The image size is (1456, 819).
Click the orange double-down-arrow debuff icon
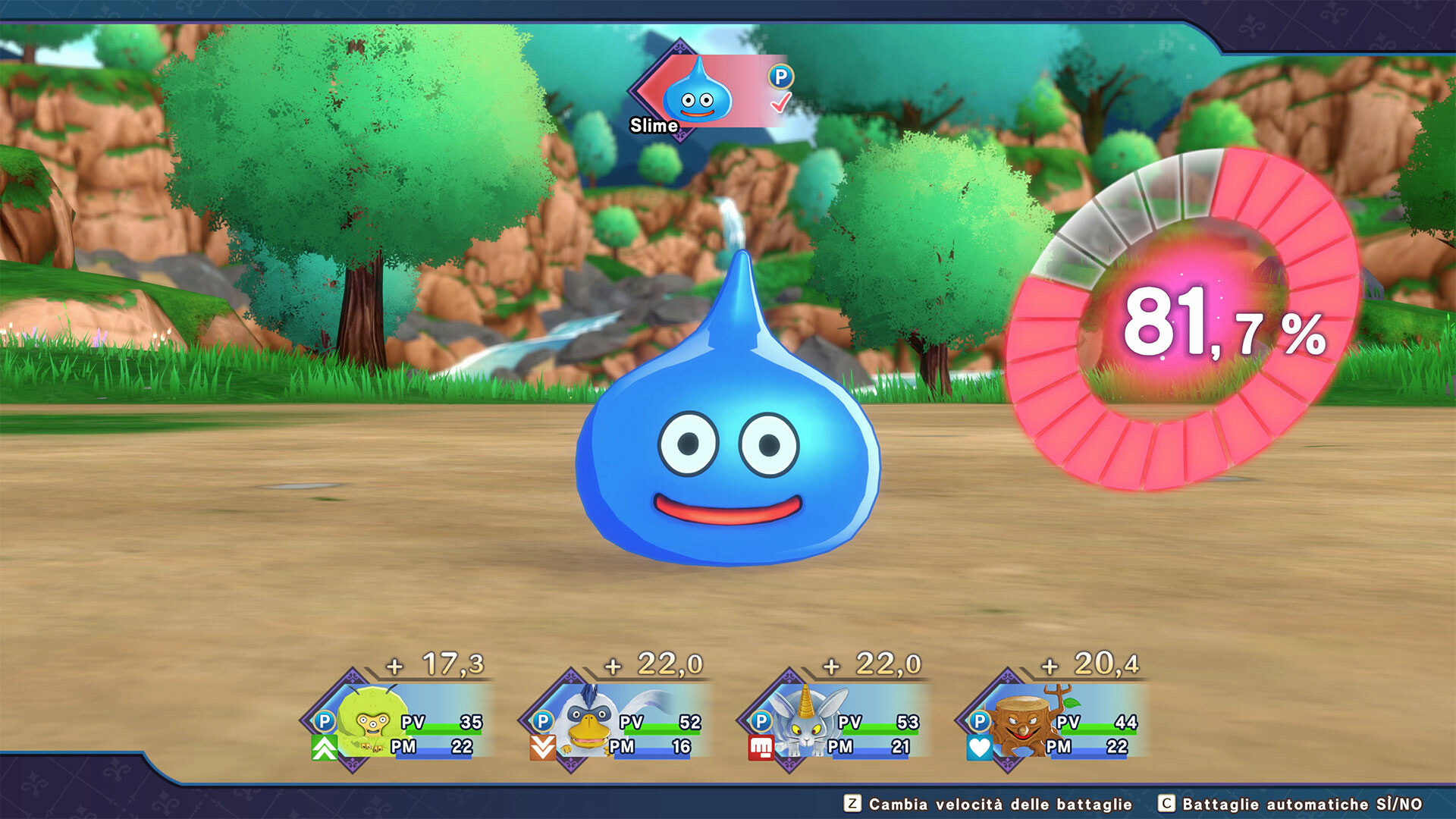[542, 748]
